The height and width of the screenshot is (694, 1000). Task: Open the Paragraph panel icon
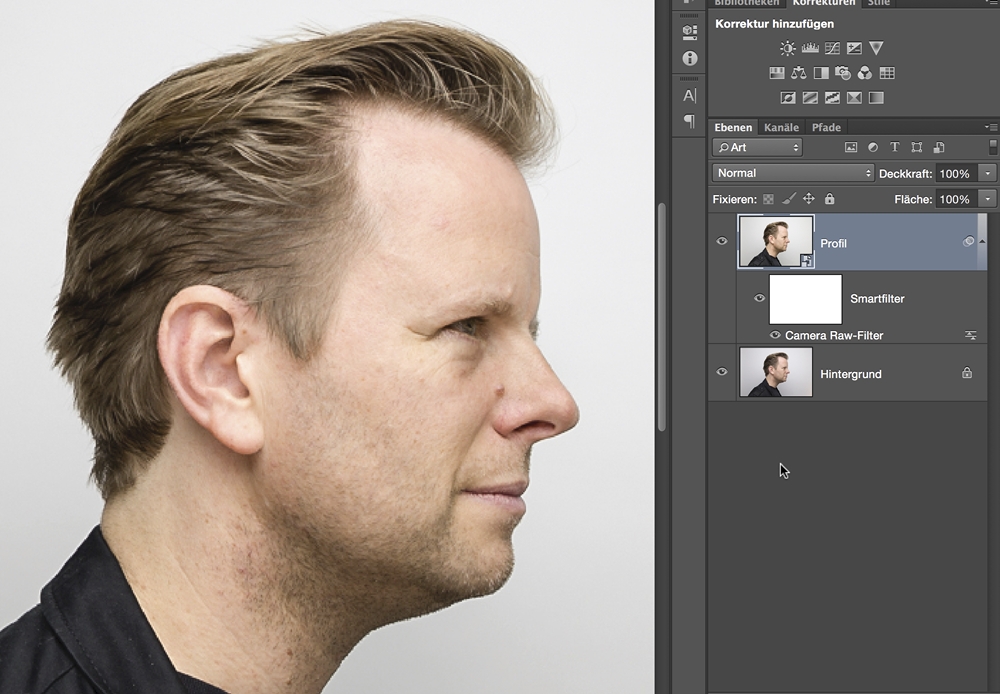click(x=689, y=121)
